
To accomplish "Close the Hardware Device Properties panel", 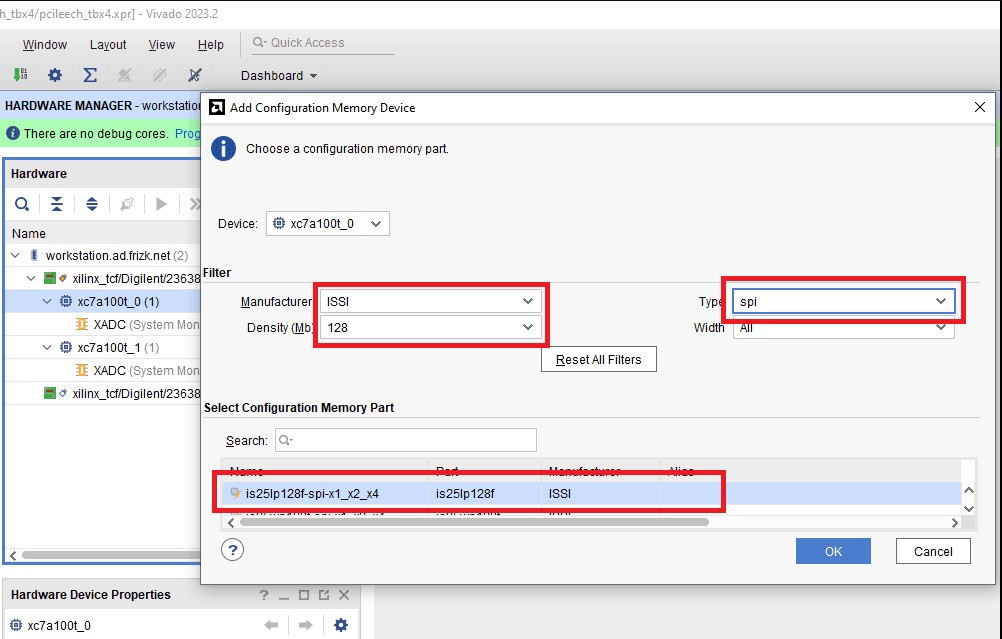I will (344, 595).
